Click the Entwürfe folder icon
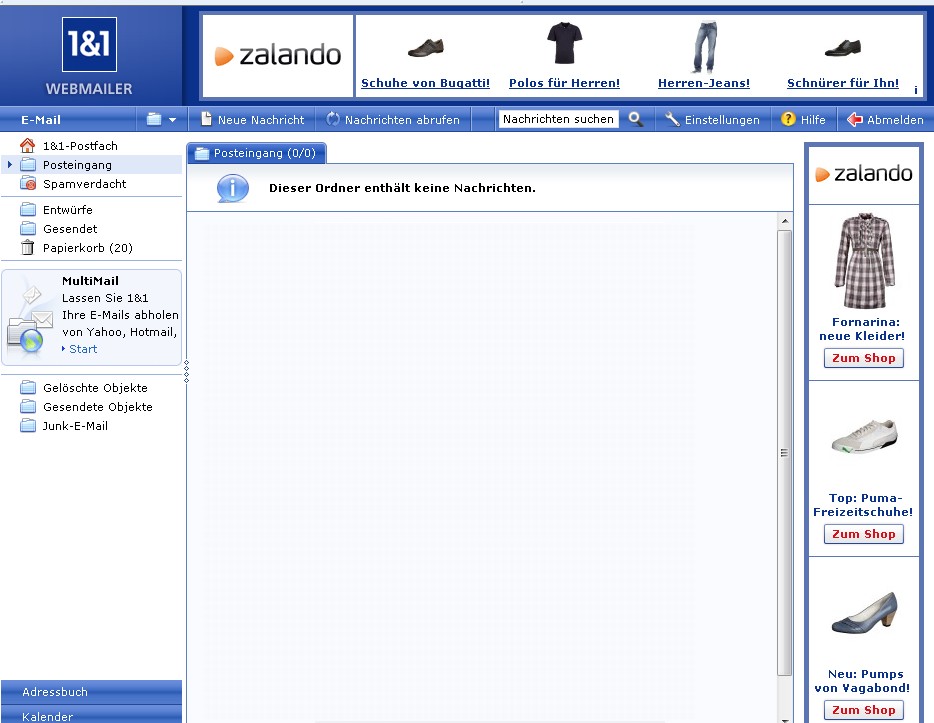This screenshot has width=934, height=723. pyautogui.click(x=27, y=210)
